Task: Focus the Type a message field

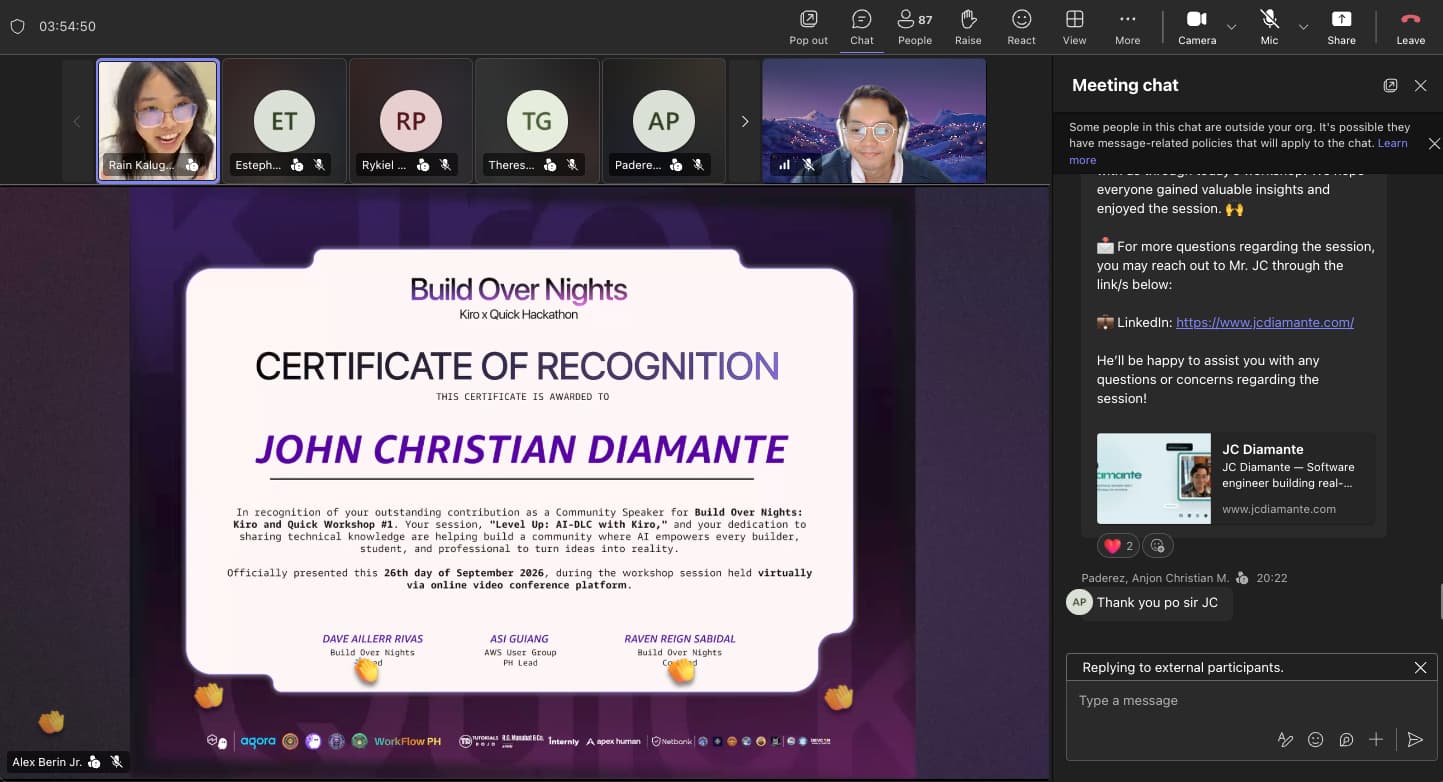Action: [1252, 701]
